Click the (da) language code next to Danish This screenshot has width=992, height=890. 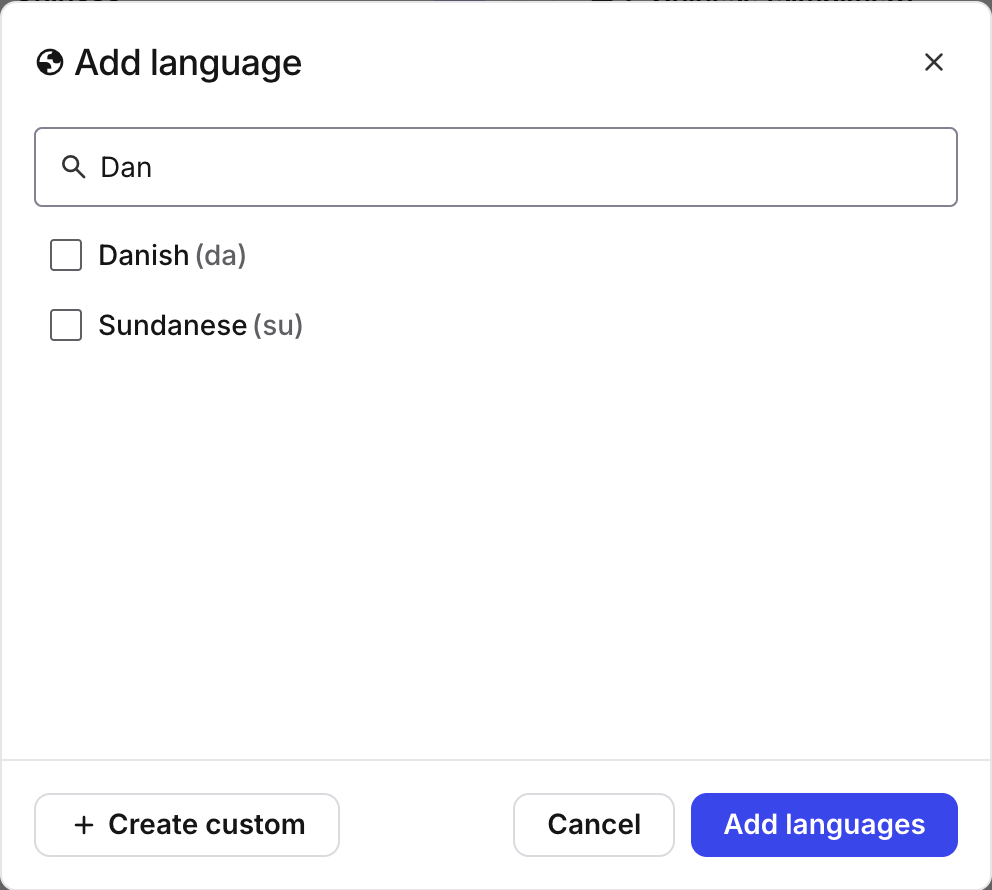(x=222, y=255)
